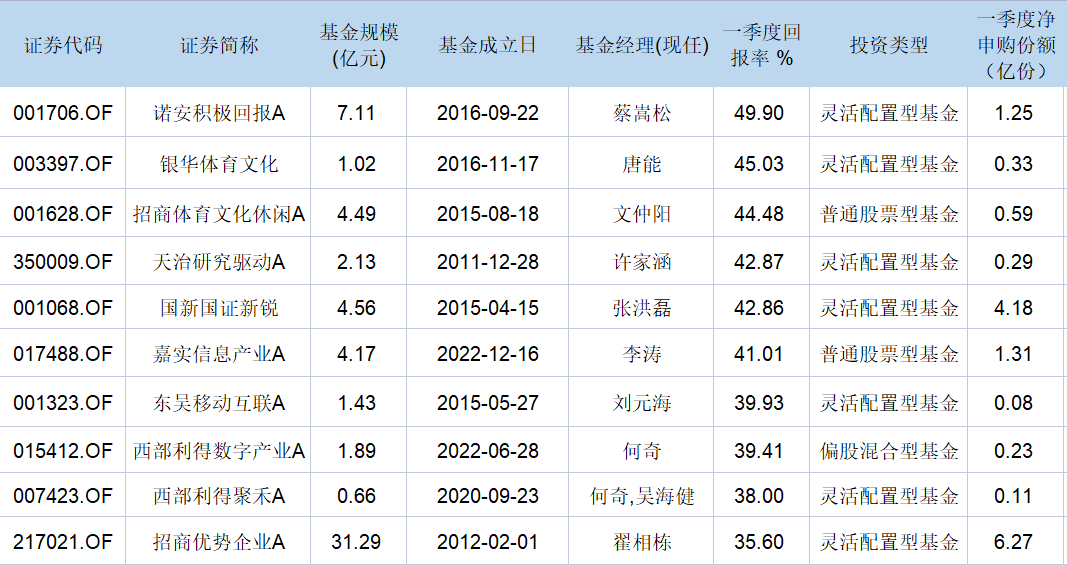Click the 偏股混合型基金 investment type cell
Screen dimensions: 1067x565
[x=889, y=451]
